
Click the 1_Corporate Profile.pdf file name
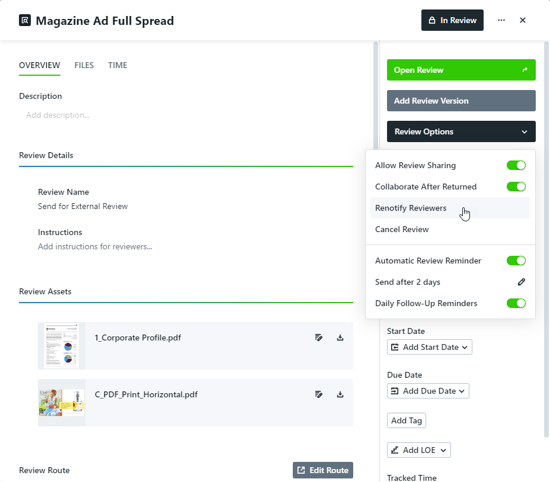click(138, 337)
